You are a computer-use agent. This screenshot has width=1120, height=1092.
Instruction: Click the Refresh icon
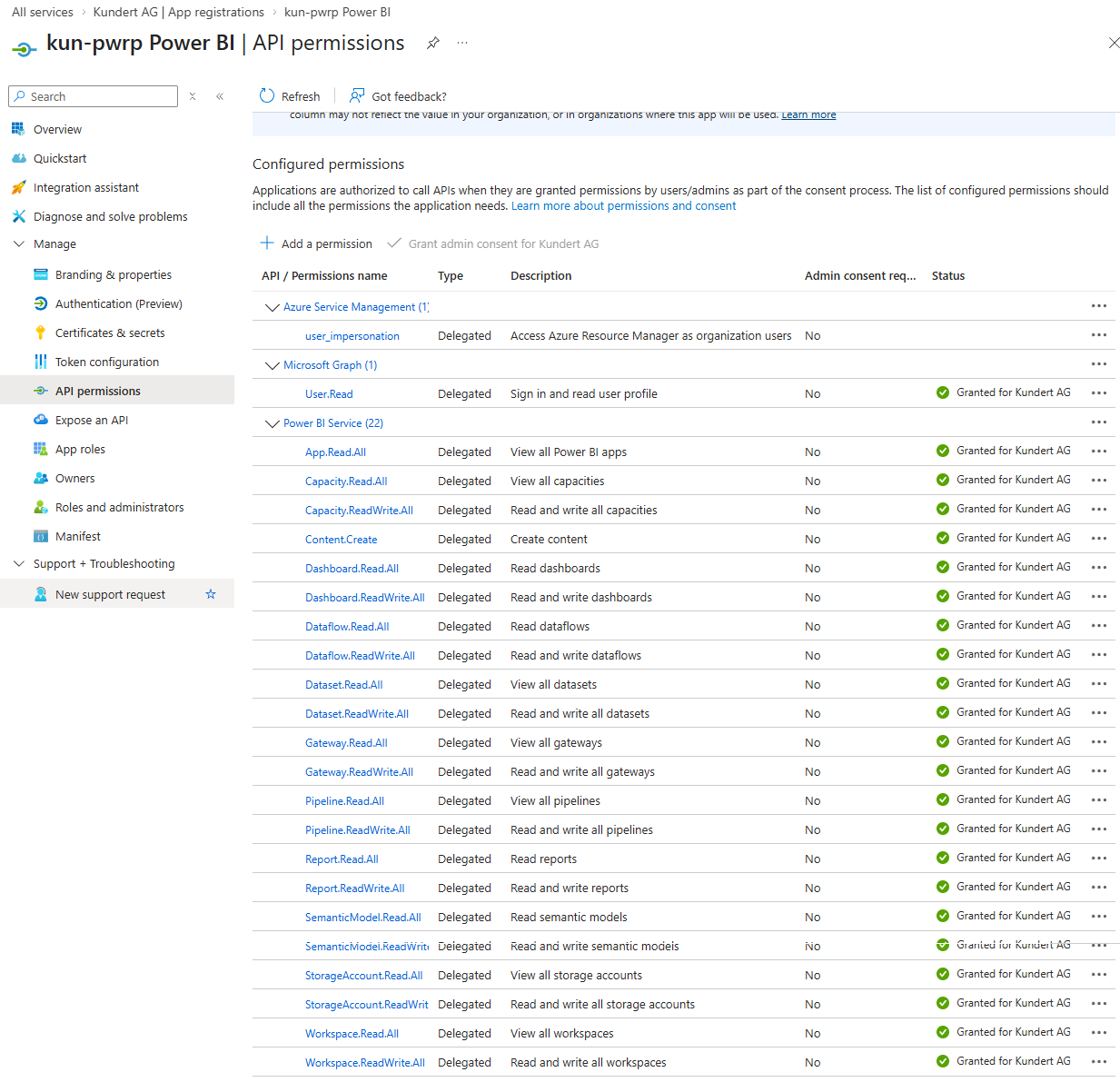[267, 96]
